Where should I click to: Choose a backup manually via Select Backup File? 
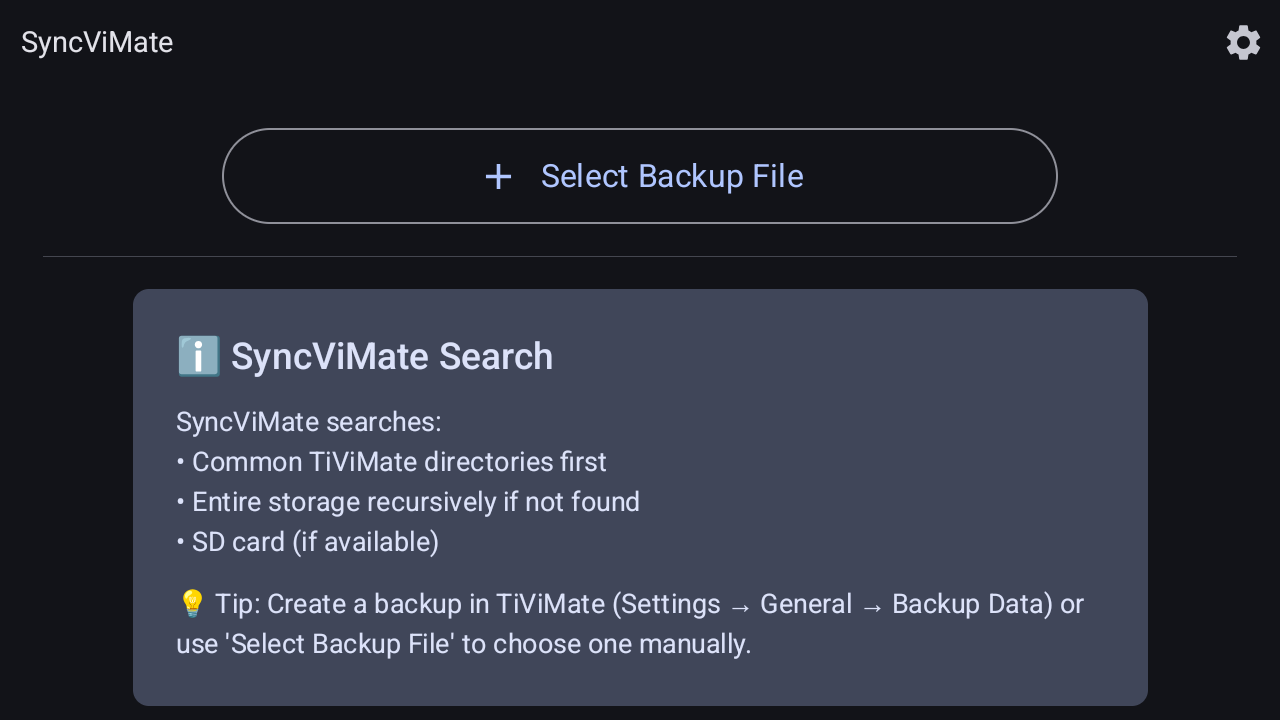click(640, 176)
